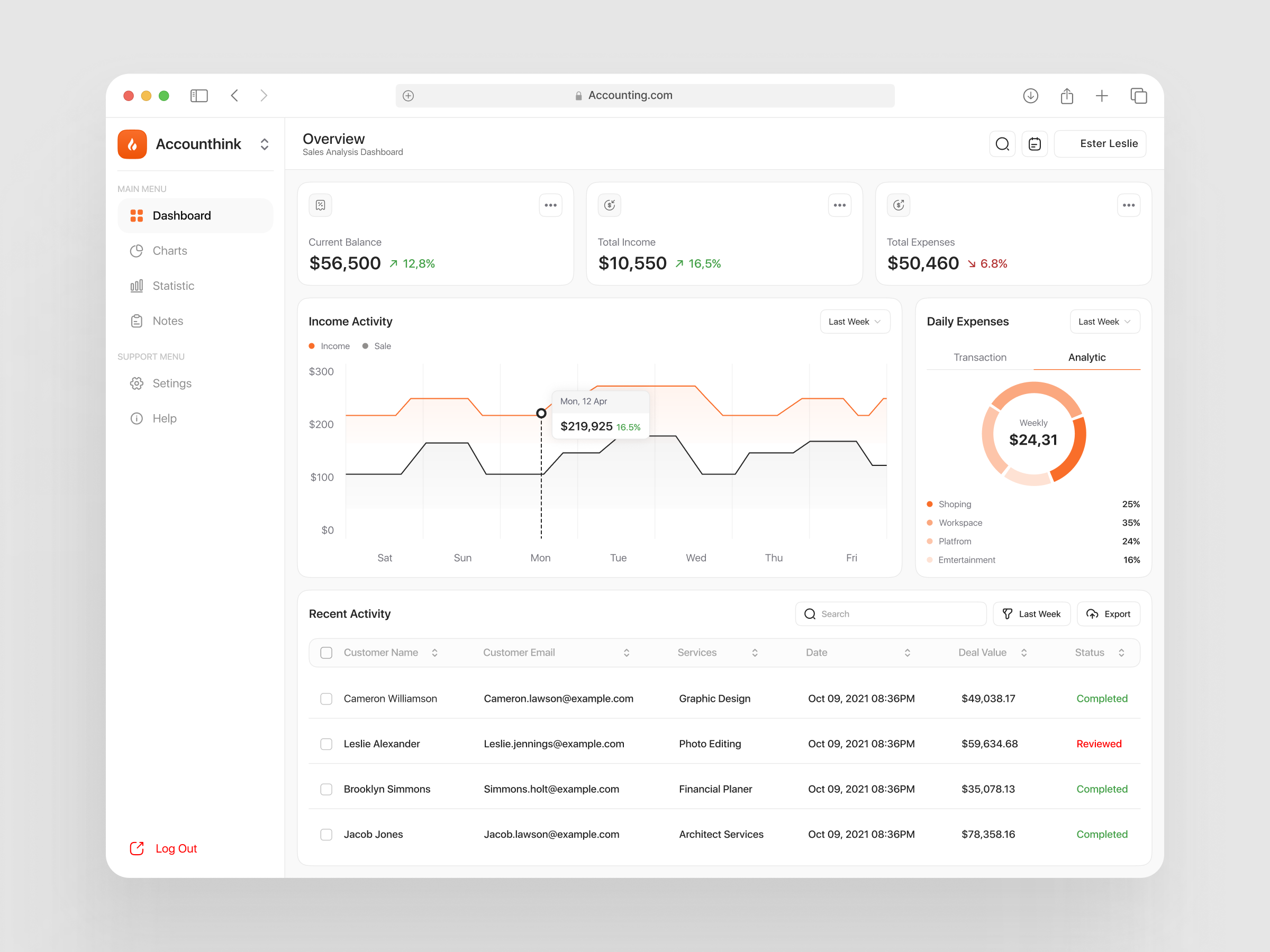Open Settings in the support menu
This screenshot has width=1270, height=952.
pyautogui.click(x=172, y=383)
